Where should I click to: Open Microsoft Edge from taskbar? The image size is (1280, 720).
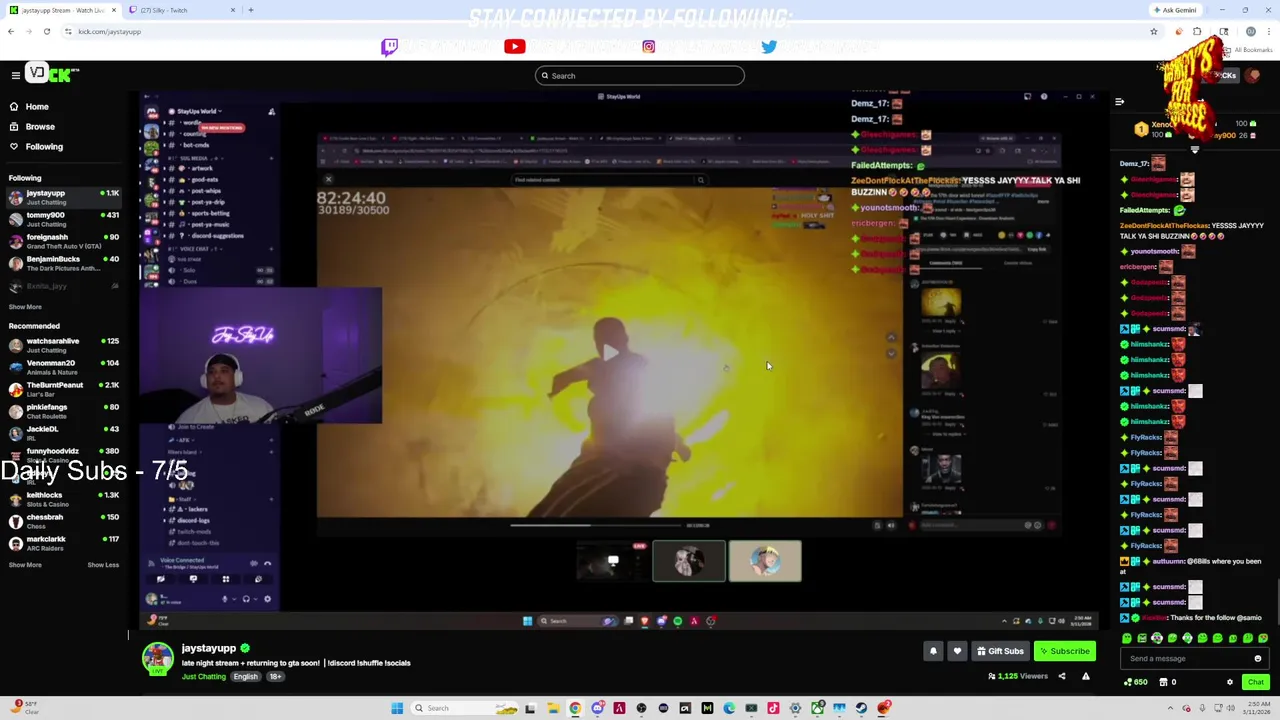pos(729,708)
